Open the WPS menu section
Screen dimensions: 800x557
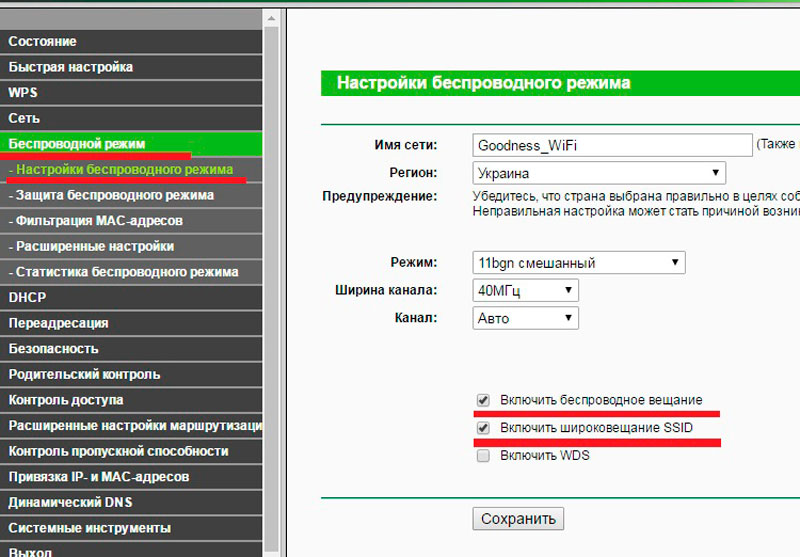(x=131, y=92)
